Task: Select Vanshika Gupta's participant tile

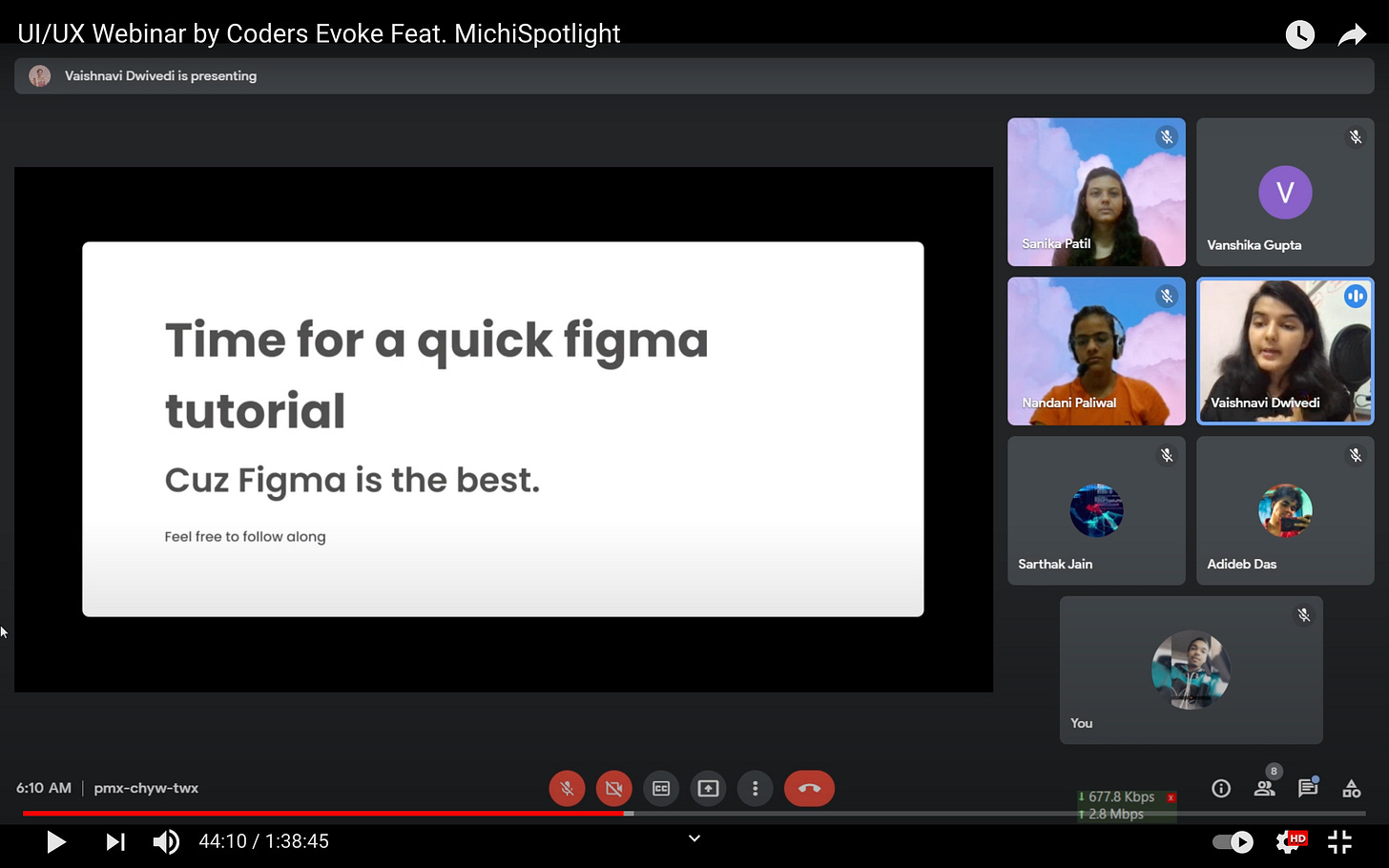Action: point(1285,192)
